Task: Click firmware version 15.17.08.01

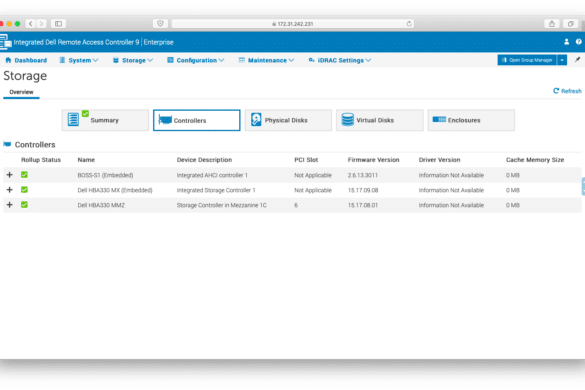Action: (363, 205)
